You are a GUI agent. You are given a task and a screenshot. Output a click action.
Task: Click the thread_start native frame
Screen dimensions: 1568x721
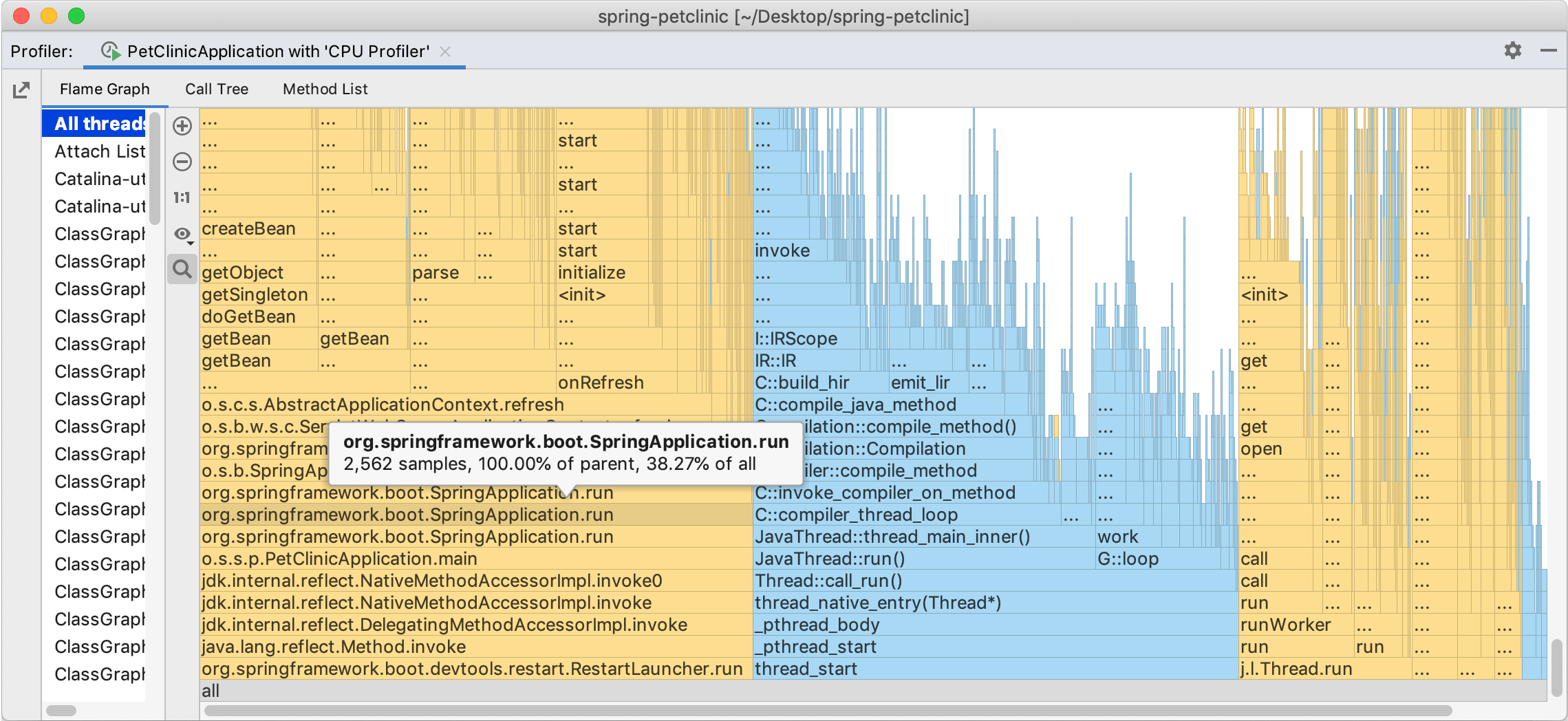pos(995,669)
